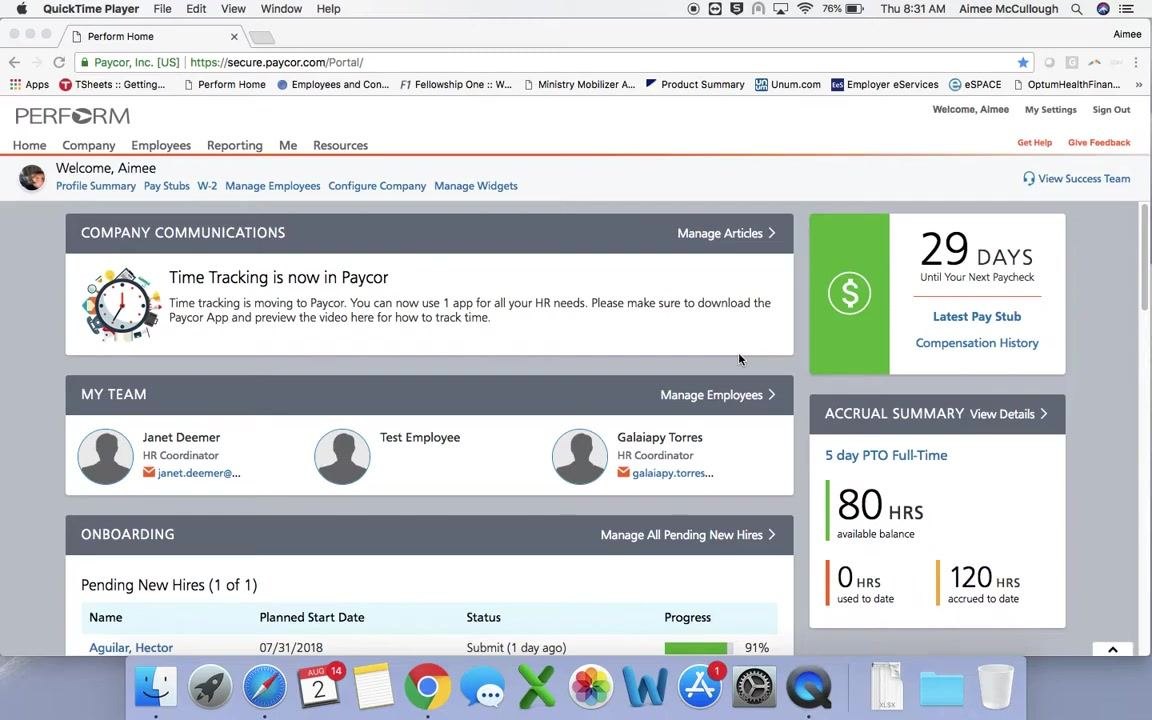Open the Resources navigation menu
Screen dimensions: 1152x720
(340, 145)
